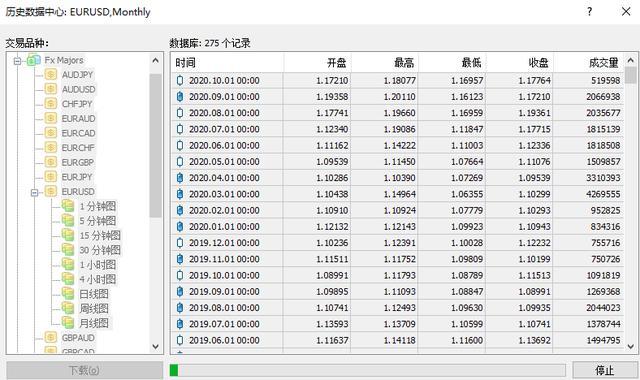The height and width of the screenshot is (380, 640).
Task: Click the 周线图 database icon
Action: pyautogui.click(x=68, y=308)
